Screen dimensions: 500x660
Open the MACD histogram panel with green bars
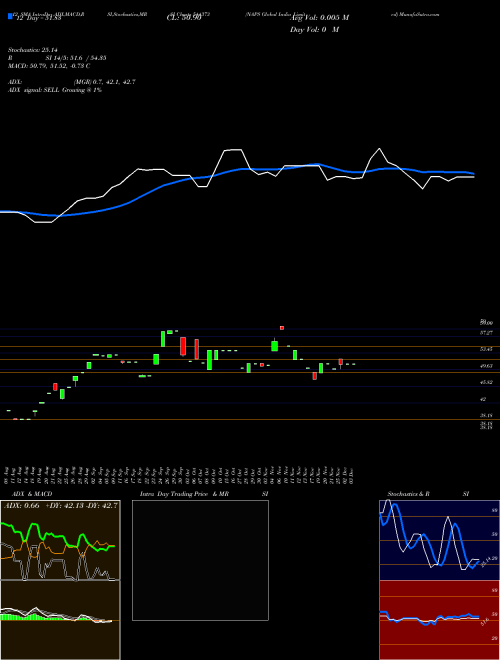(60, 620)
